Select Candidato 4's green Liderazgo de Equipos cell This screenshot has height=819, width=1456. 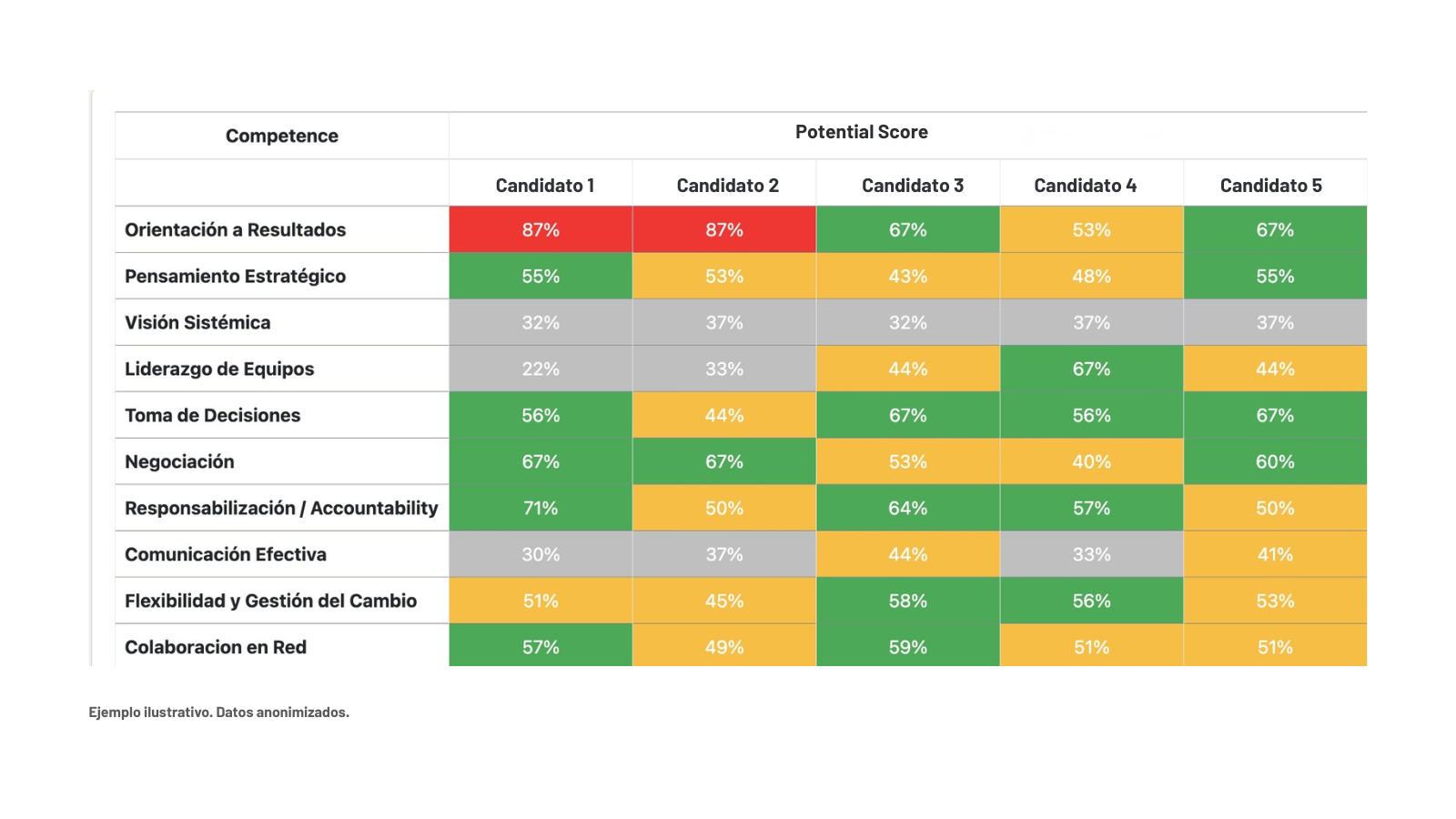pyautogui.click(x=1091, y=369)
